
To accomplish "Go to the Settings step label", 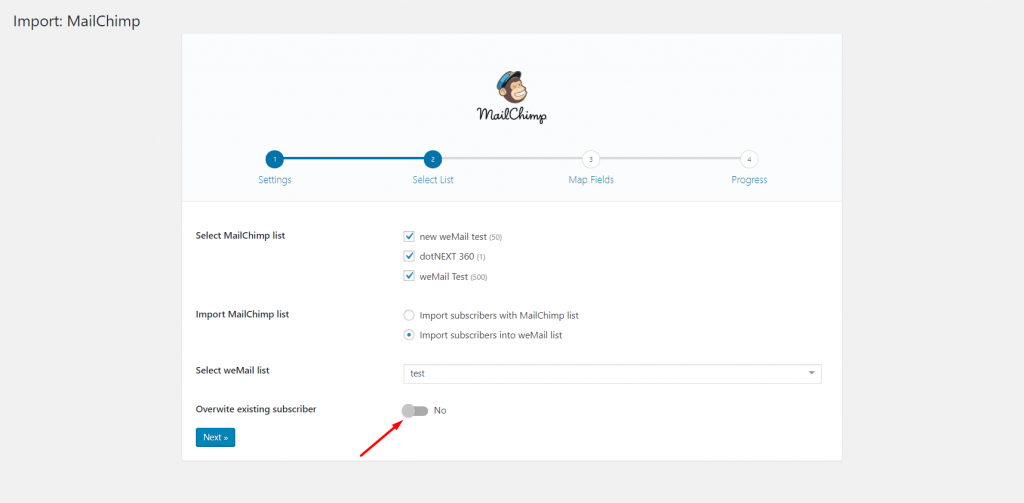I will pos(275,180).
